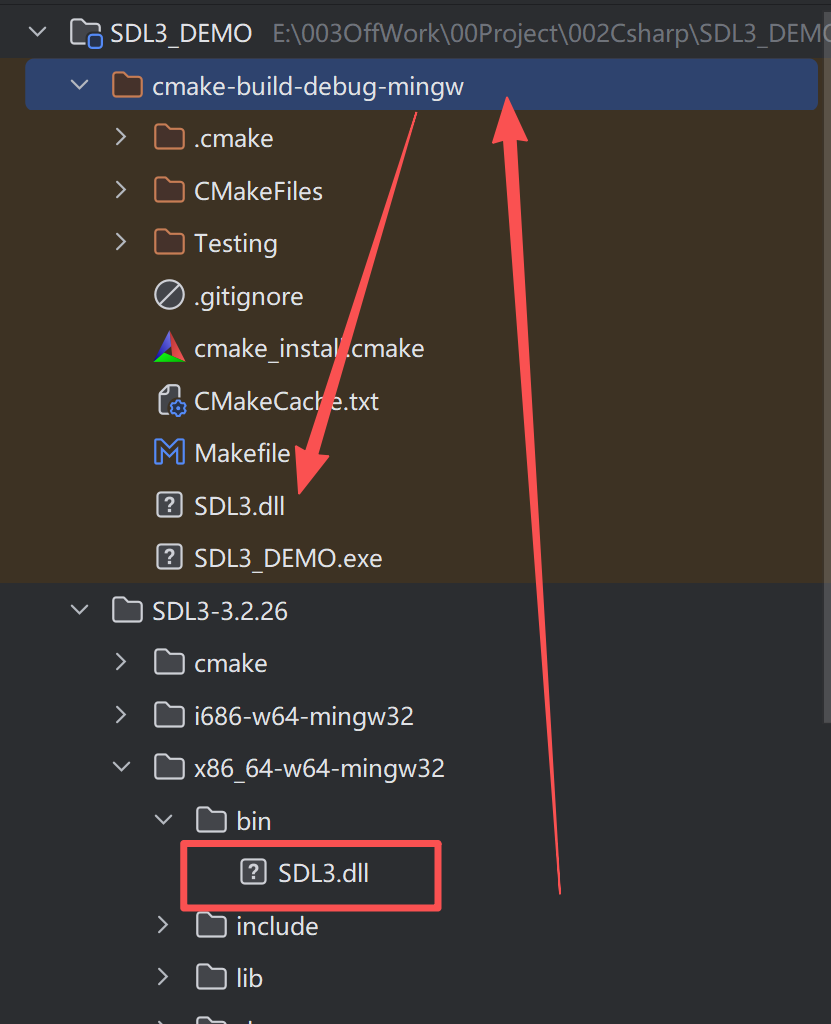Screen dimensions: 831x1024
Task: Select the CMakeFiles folder name
Action: click(x=258, y=191)
